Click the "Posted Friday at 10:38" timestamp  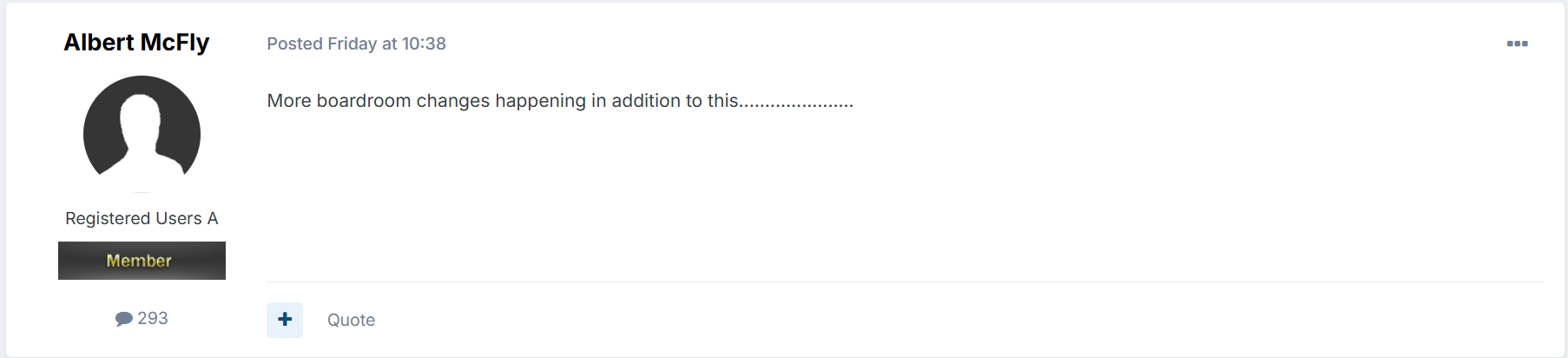click(356, 43)
